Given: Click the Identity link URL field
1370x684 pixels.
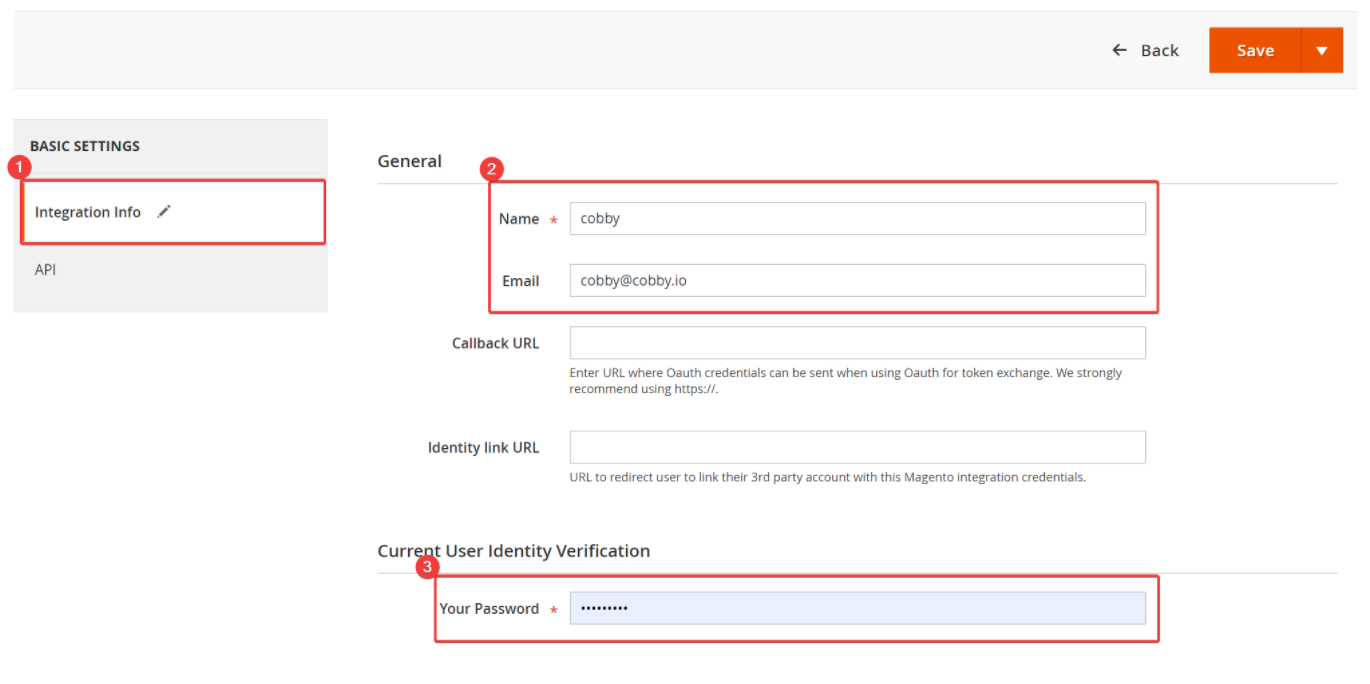Looking at the screenshot, I should (857, 447).
